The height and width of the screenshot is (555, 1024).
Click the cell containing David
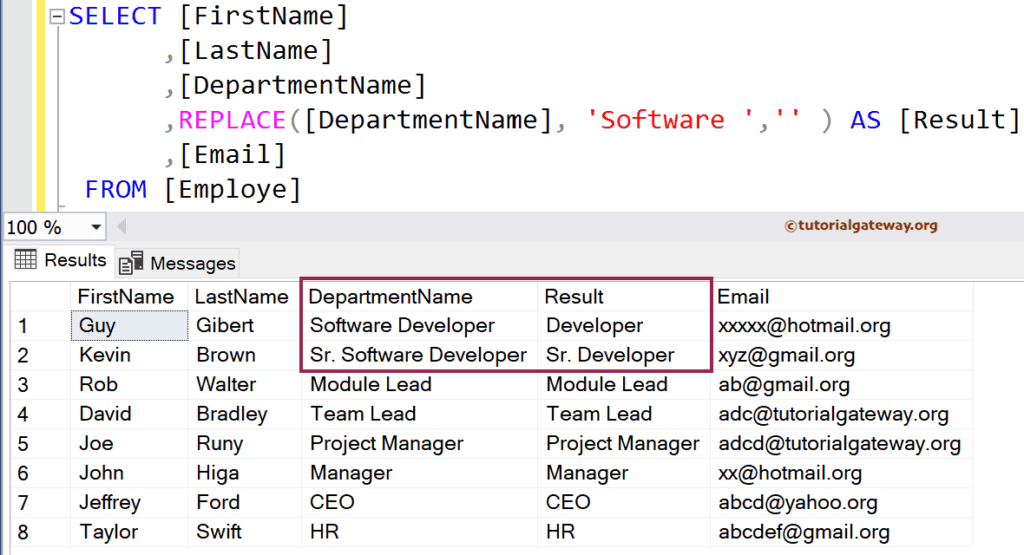click(129, 414)
